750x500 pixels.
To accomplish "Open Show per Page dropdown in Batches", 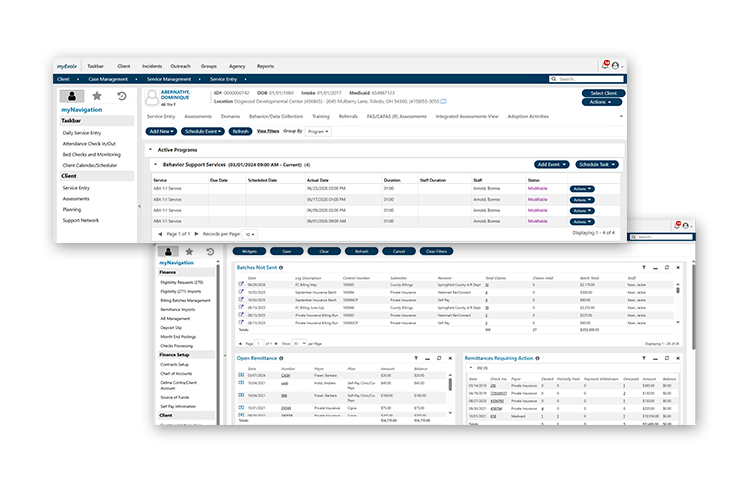I will pyautogui.click(x=299, y=344).
